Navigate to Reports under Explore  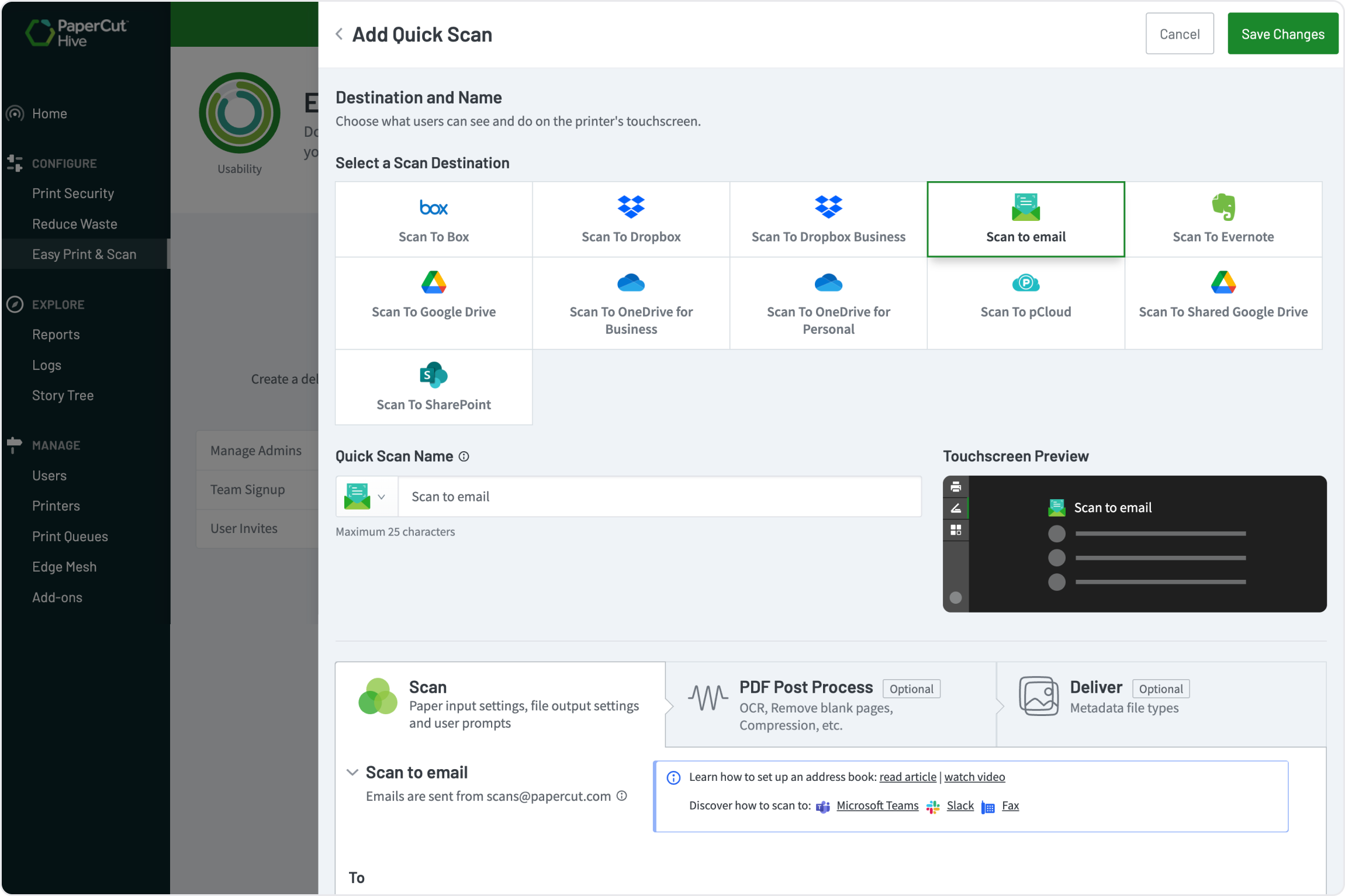pos(56,334)
